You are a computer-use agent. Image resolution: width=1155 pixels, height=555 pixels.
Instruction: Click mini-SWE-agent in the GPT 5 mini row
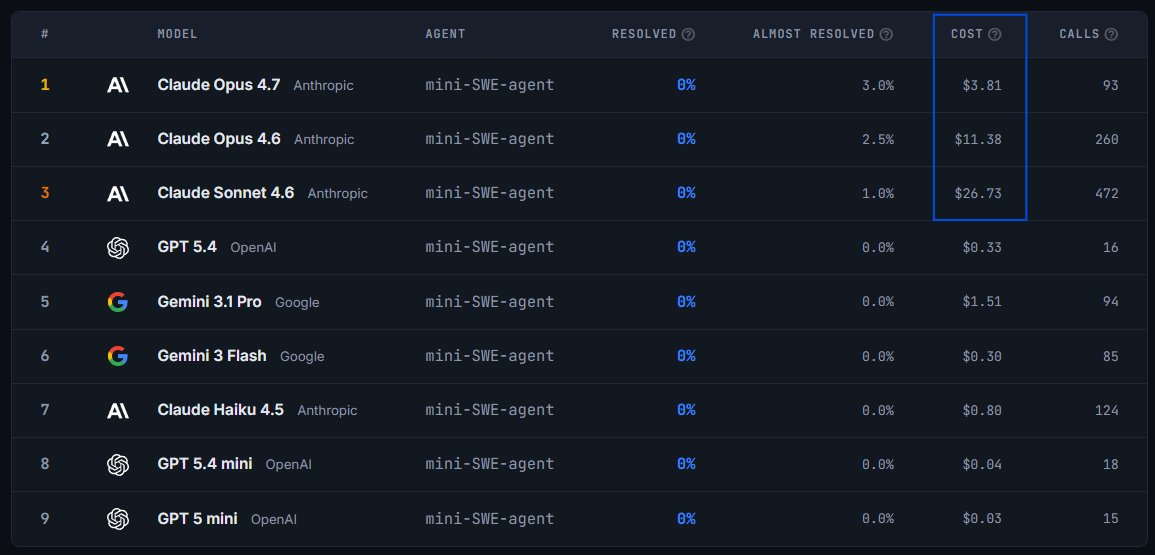pos(490,519)
